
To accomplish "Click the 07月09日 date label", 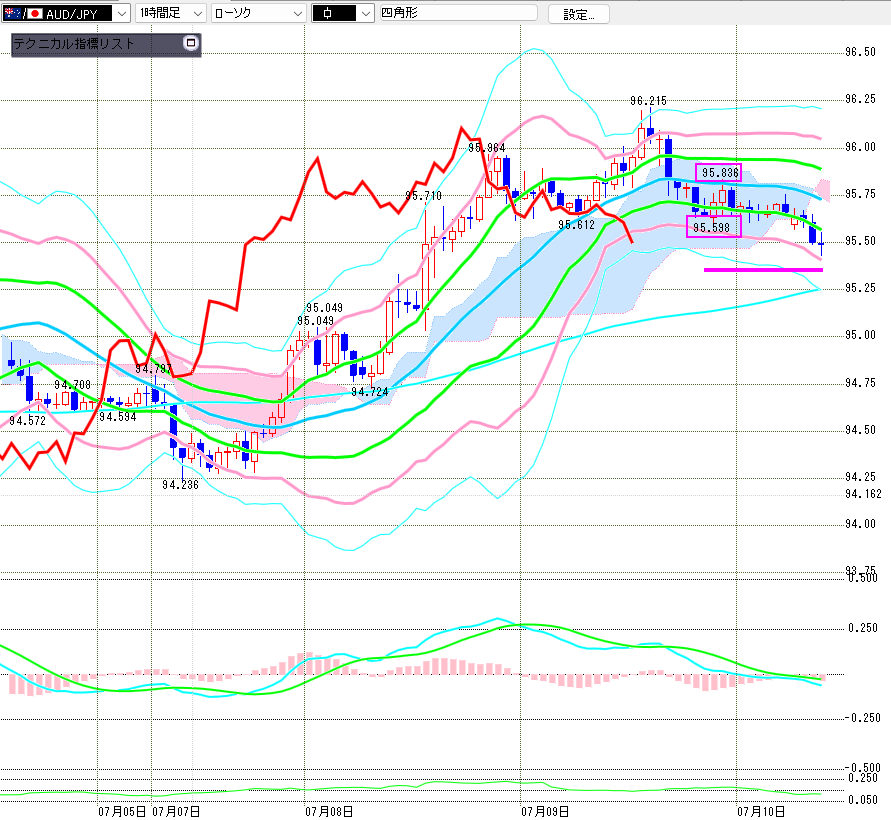I will [544, 811].
